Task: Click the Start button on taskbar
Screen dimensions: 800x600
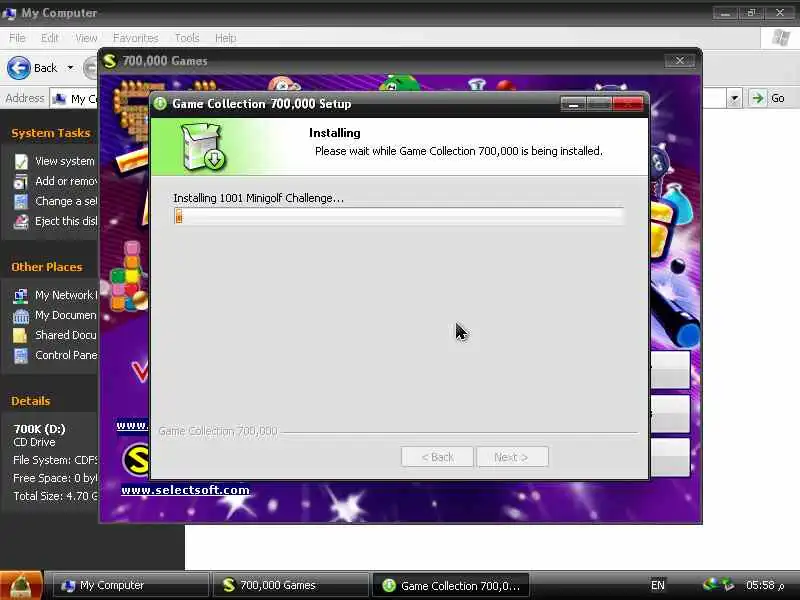Action: (x=21, y=586)
